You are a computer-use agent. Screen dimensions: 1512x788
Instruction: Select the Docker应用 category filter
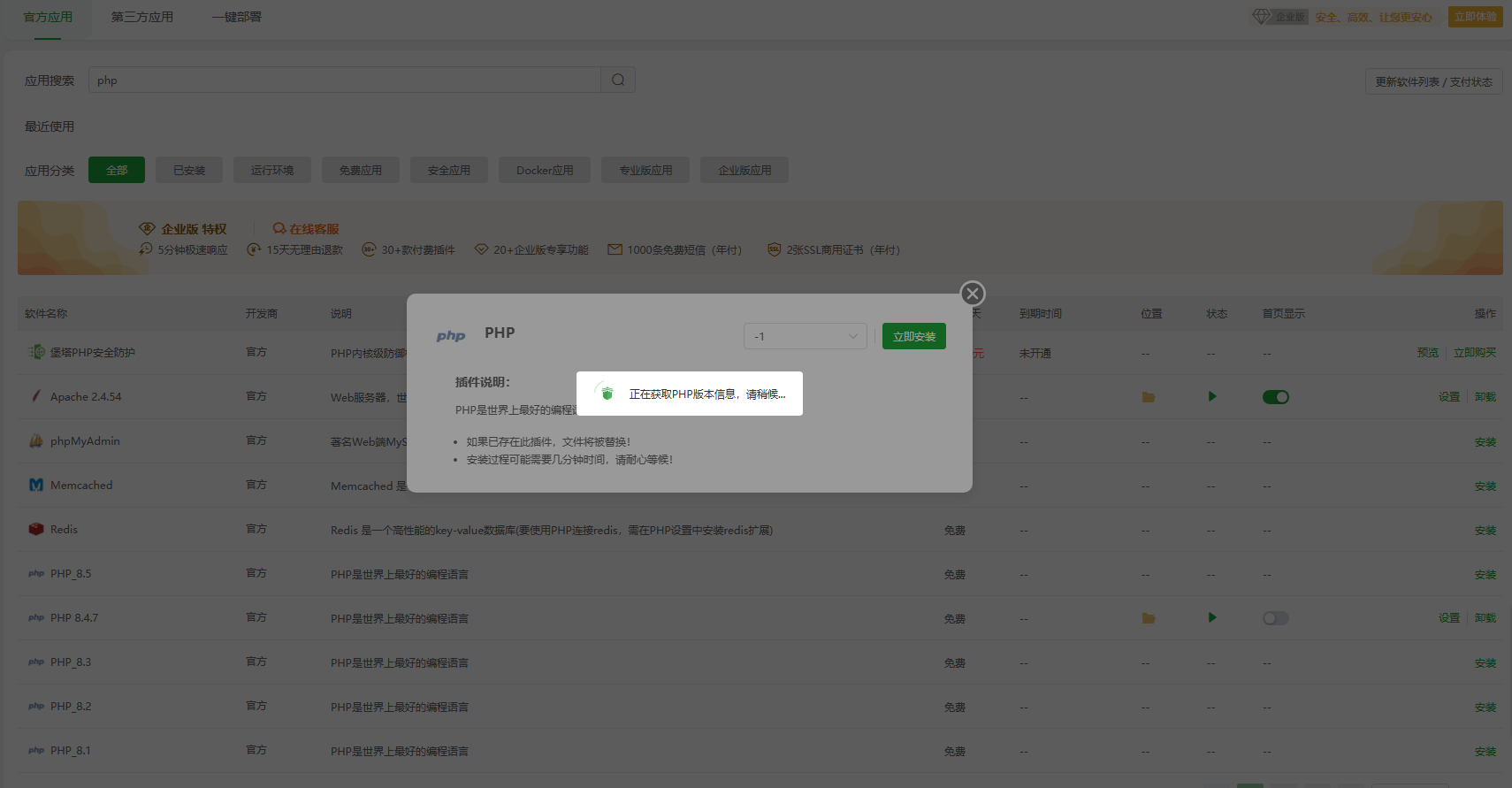(545, 170)
